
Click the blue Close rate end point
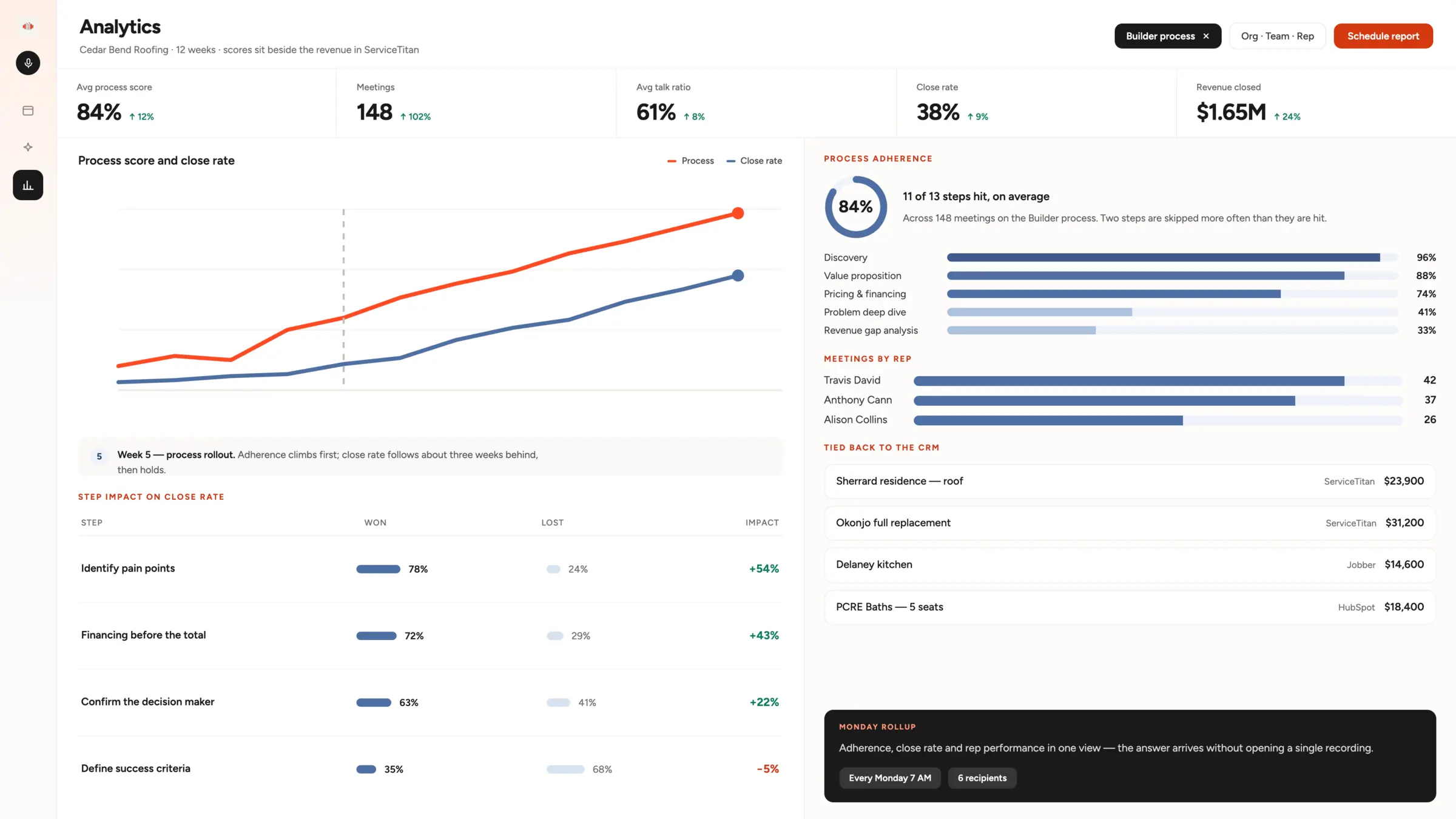738,275
